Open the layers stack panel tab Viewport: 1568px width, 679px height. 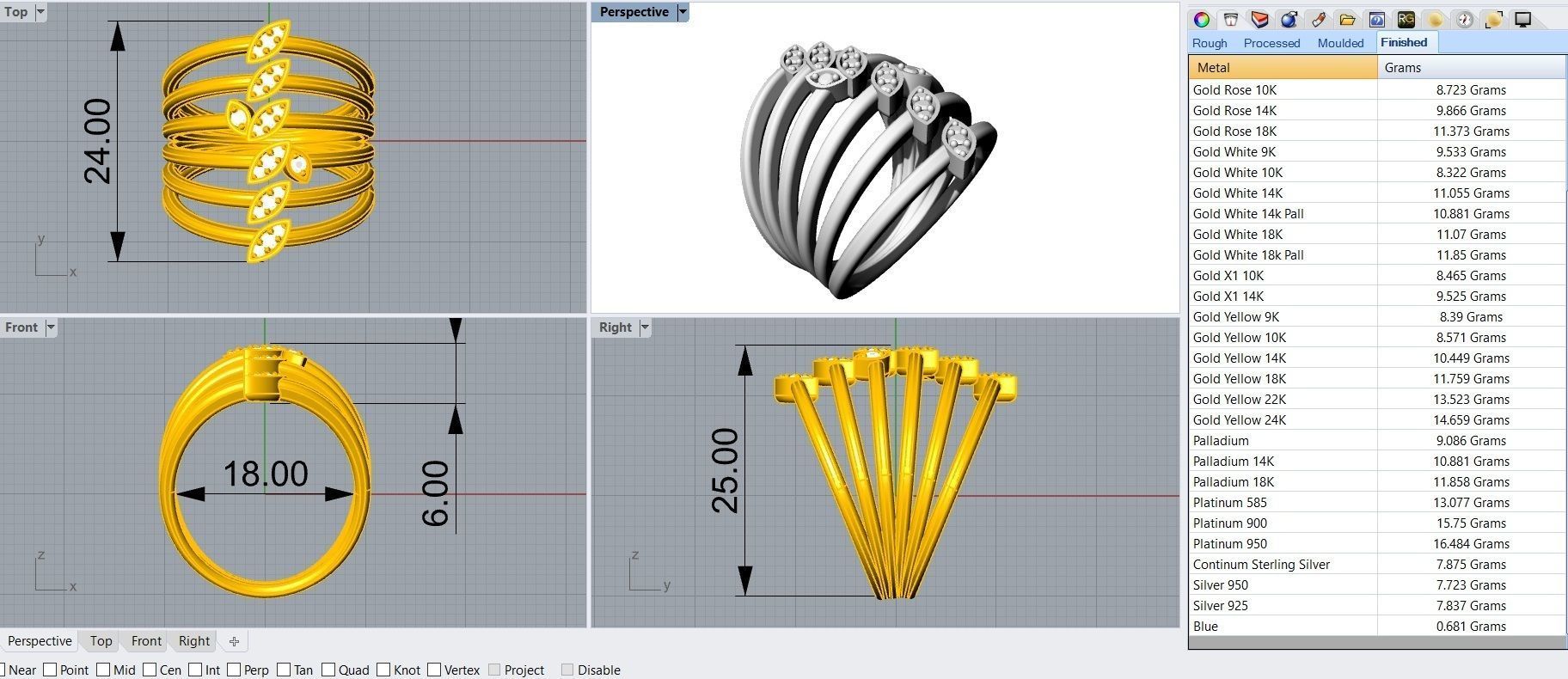coord(1260,19)
